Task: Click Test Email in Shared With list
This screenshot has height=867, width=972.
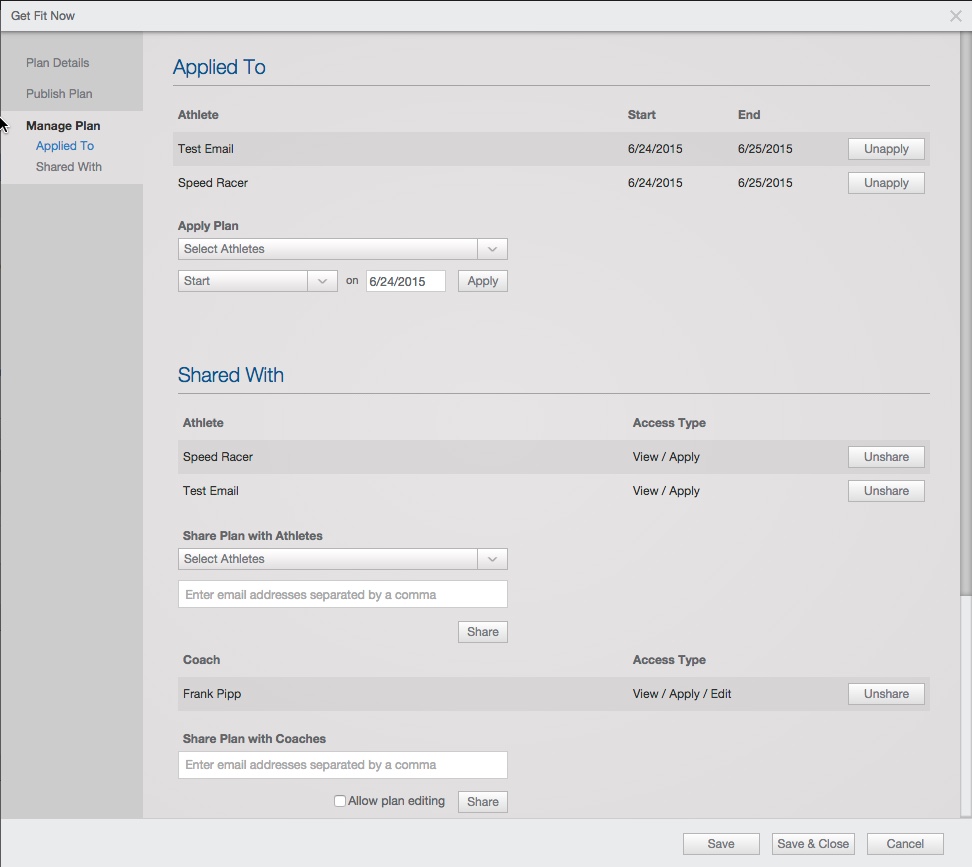Action: [211, 491]
